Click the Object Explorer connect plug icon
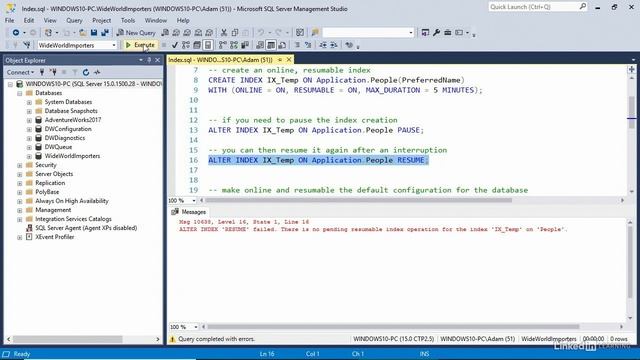This screenshot has width=640, height=360. tap(42, 72)
